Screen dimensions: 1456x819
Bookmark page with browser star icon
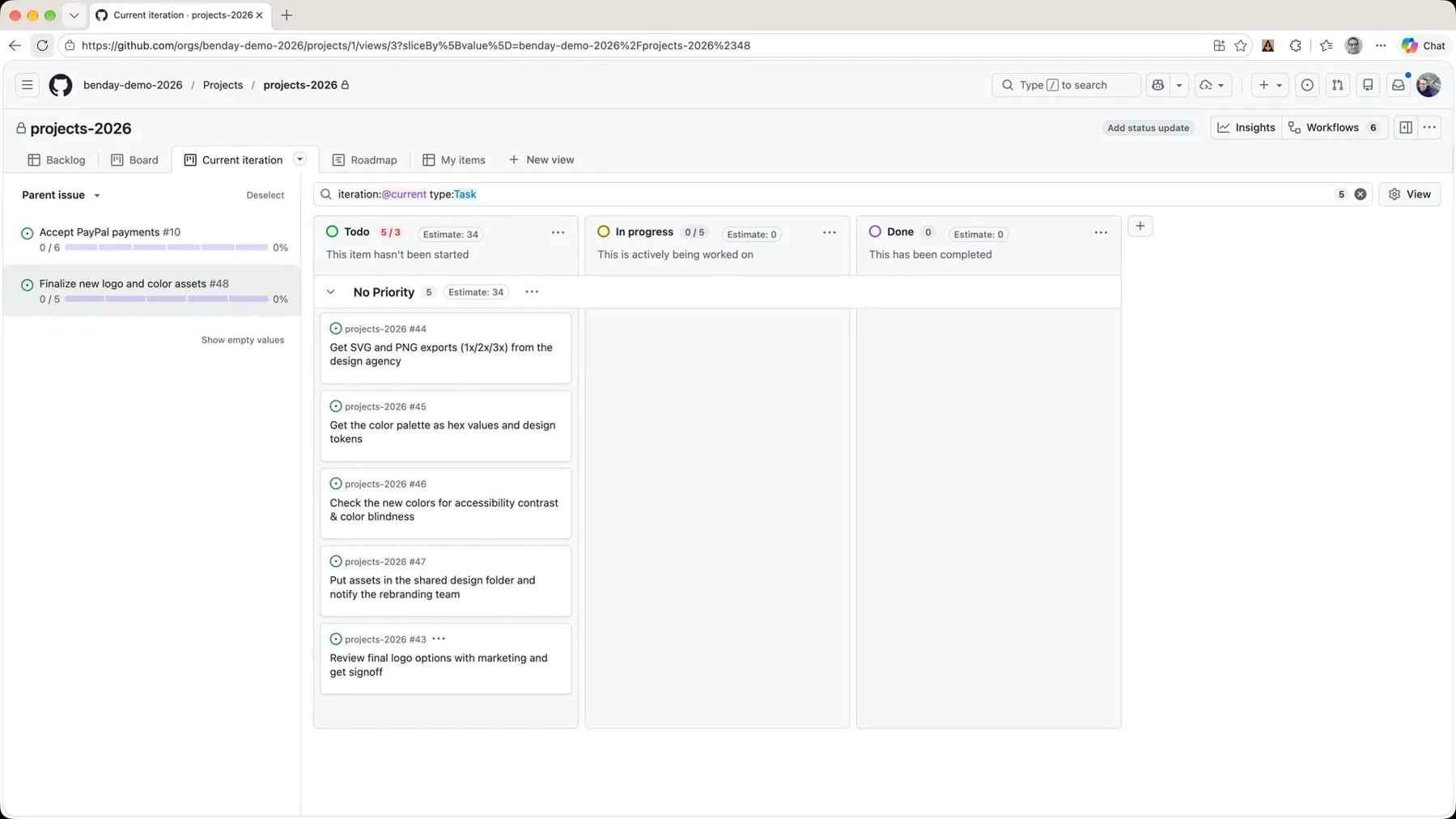pos(1241,45)
